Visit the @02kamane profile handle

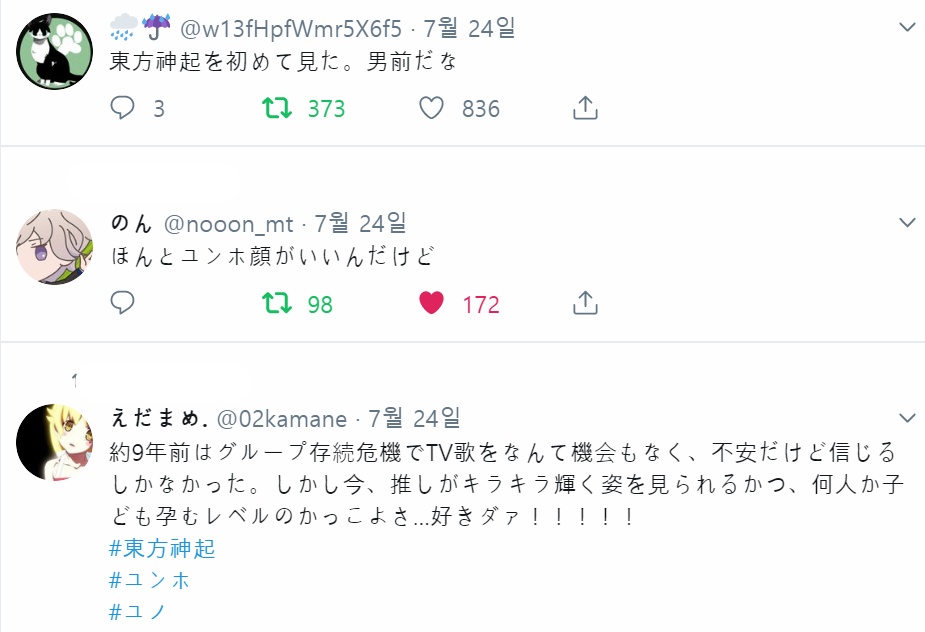(282, 419)
